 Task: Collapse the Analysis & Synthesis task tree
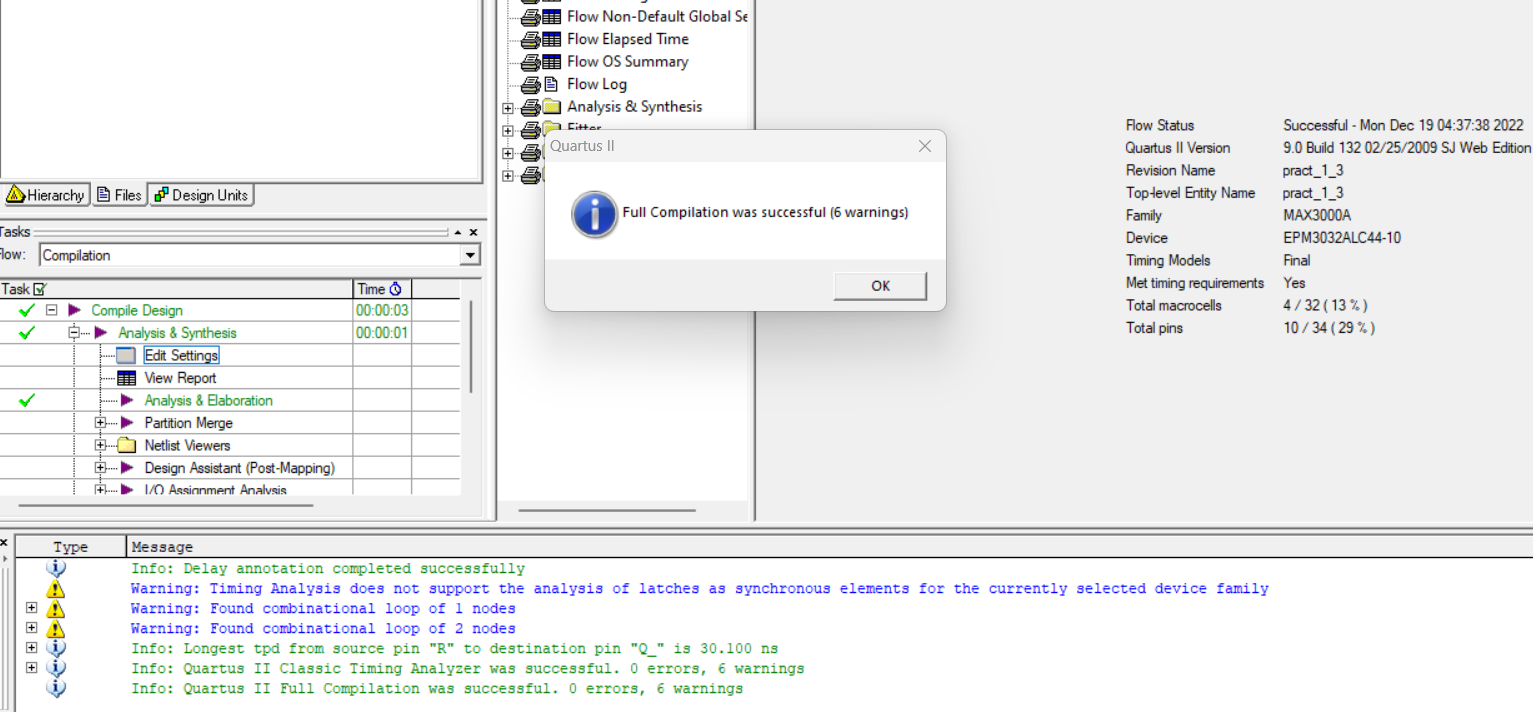[74, 333]
